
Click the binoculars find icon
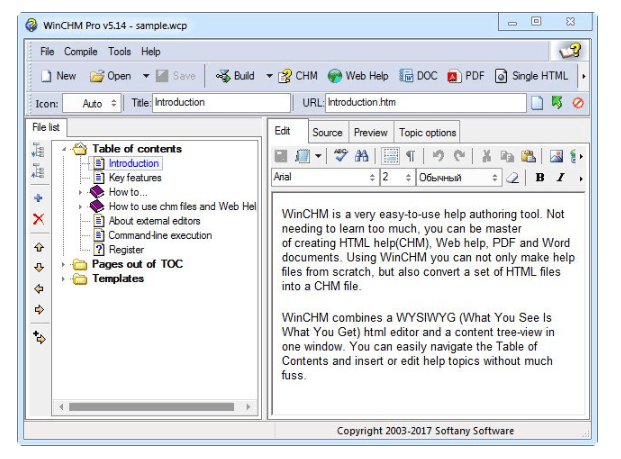[x=362, y=156]
